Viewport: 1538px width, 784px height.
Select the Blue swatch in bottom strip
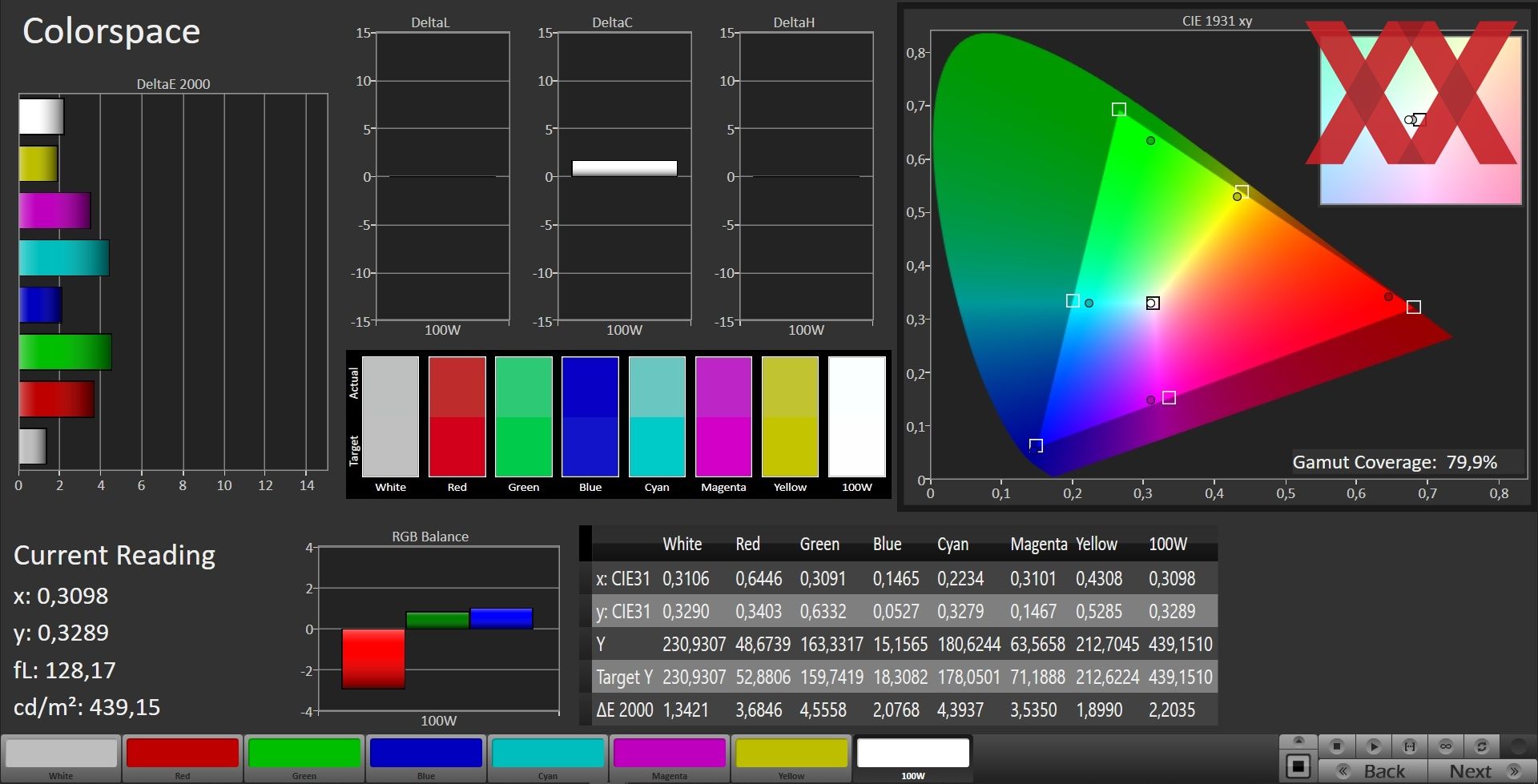pos(426,758)
